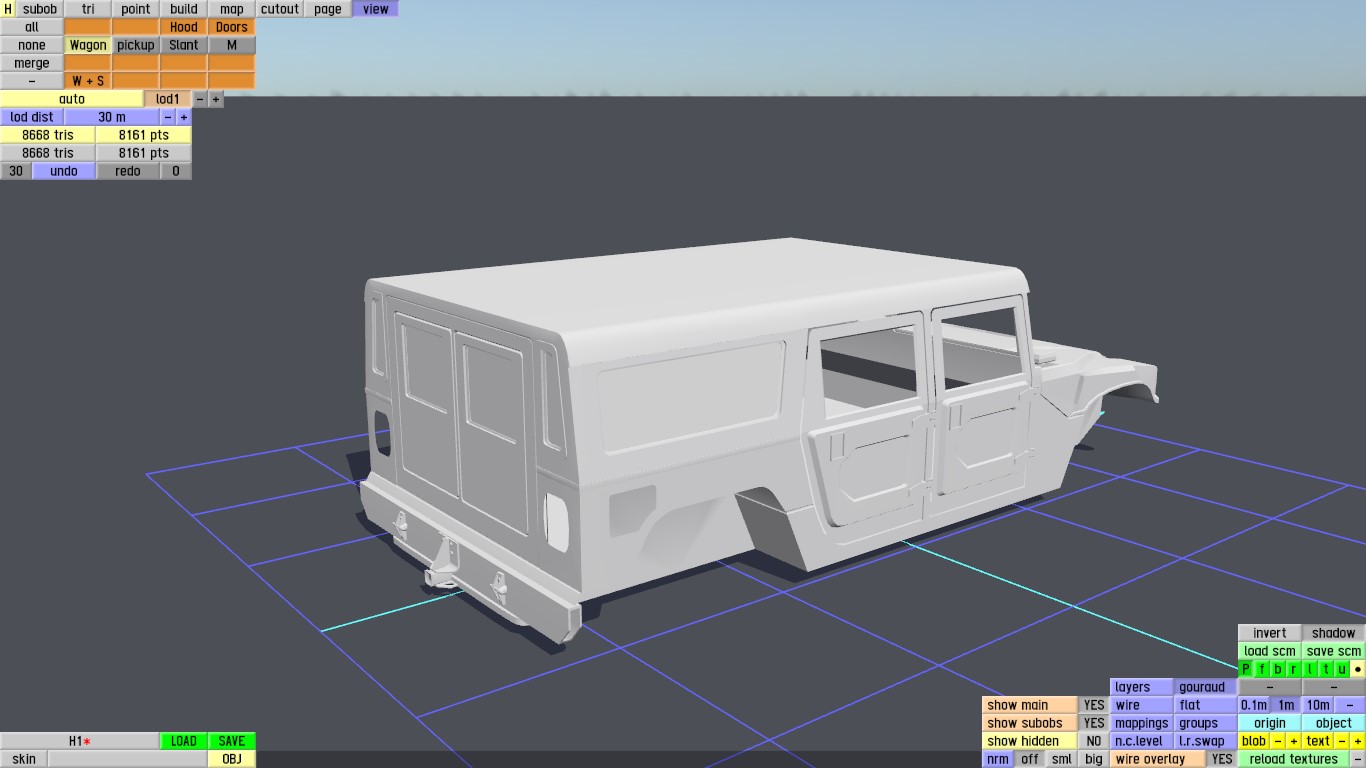This screenshot has width=1366, height=768.
Task: Toggle the shadow option
Action: 1334,633
